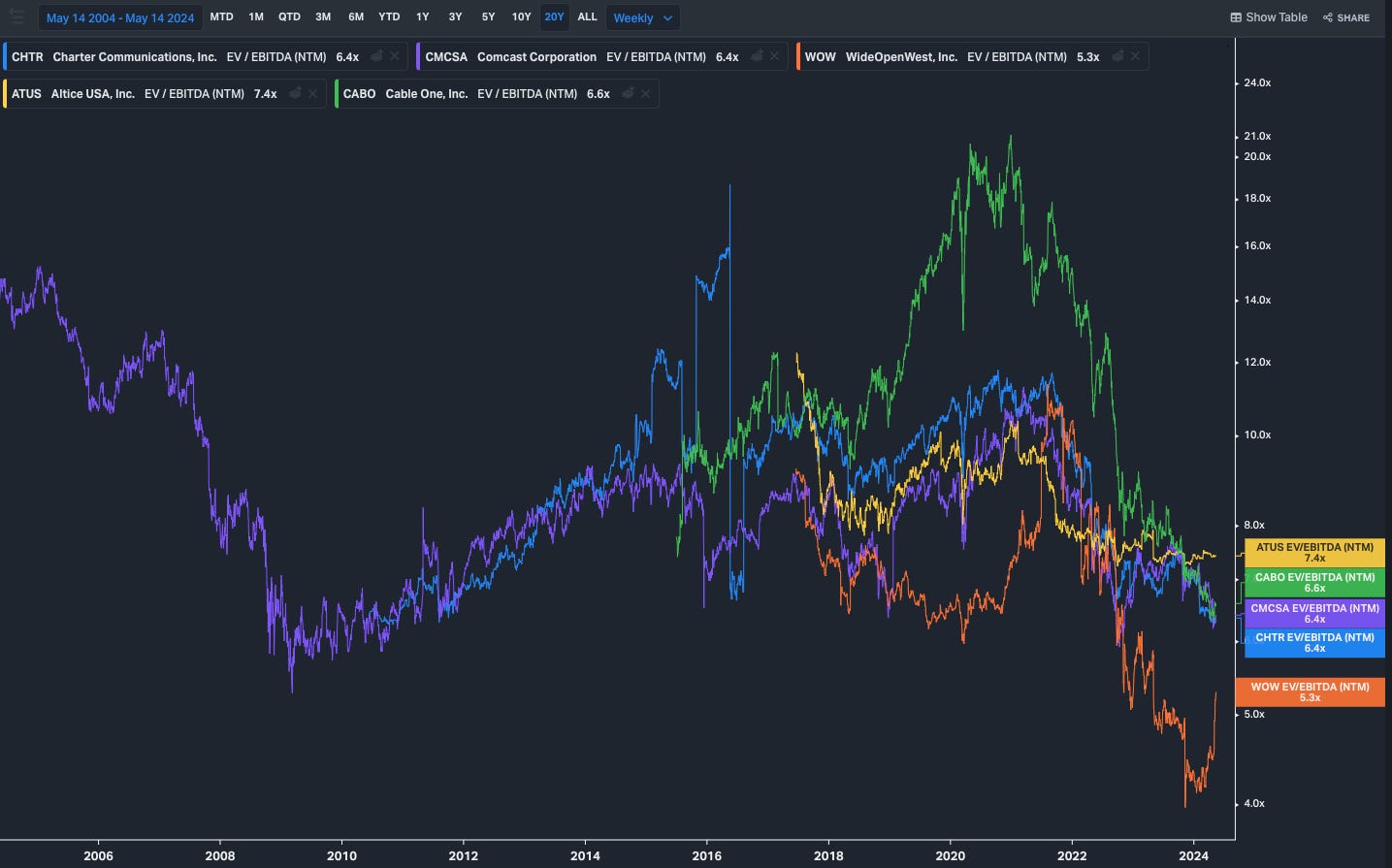Click the green CABO color bar
The image size is (1392, 868).
(x=337, y=93)
